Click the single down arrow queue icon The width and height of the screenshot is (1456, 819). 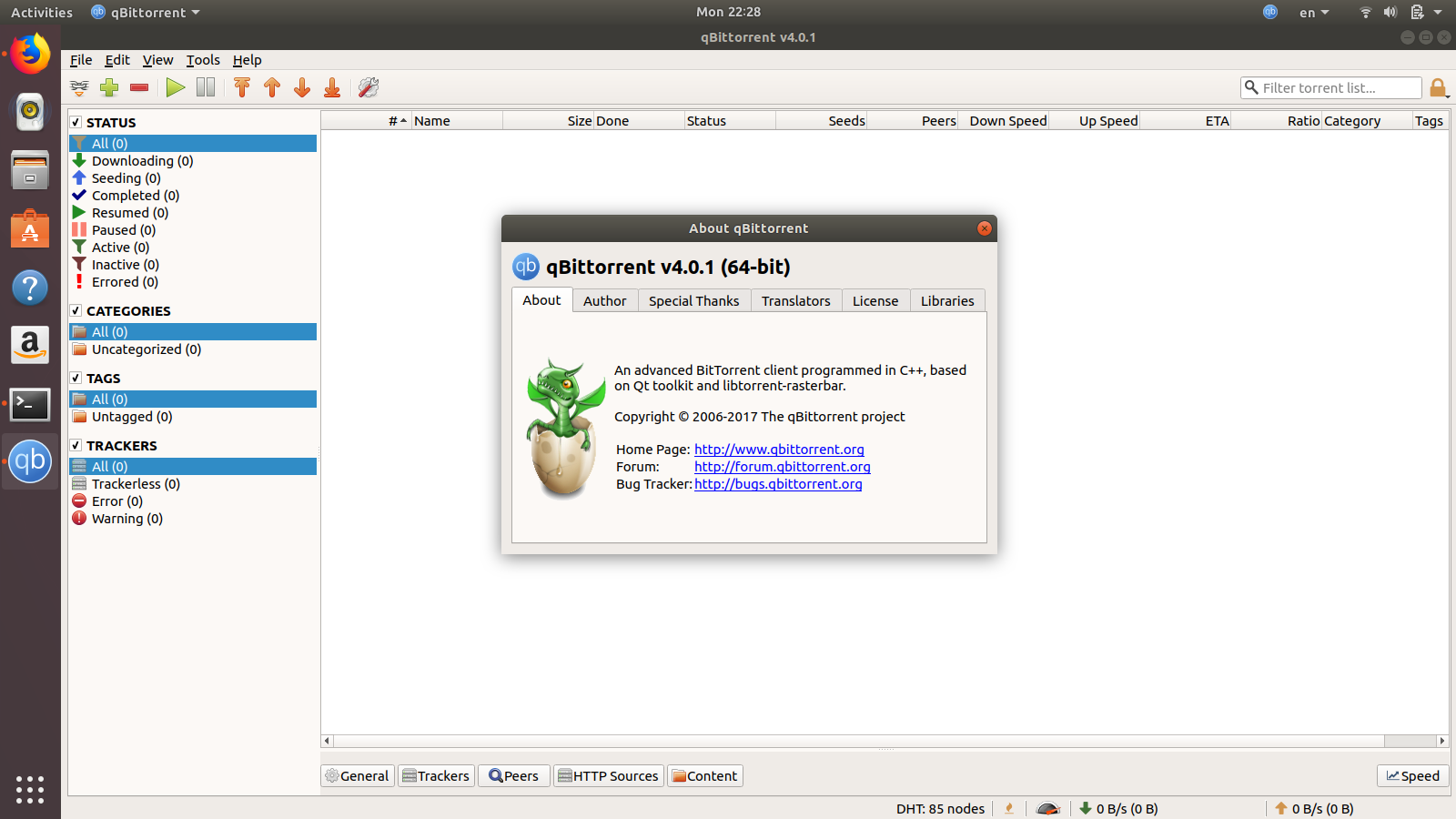point(302,87)
